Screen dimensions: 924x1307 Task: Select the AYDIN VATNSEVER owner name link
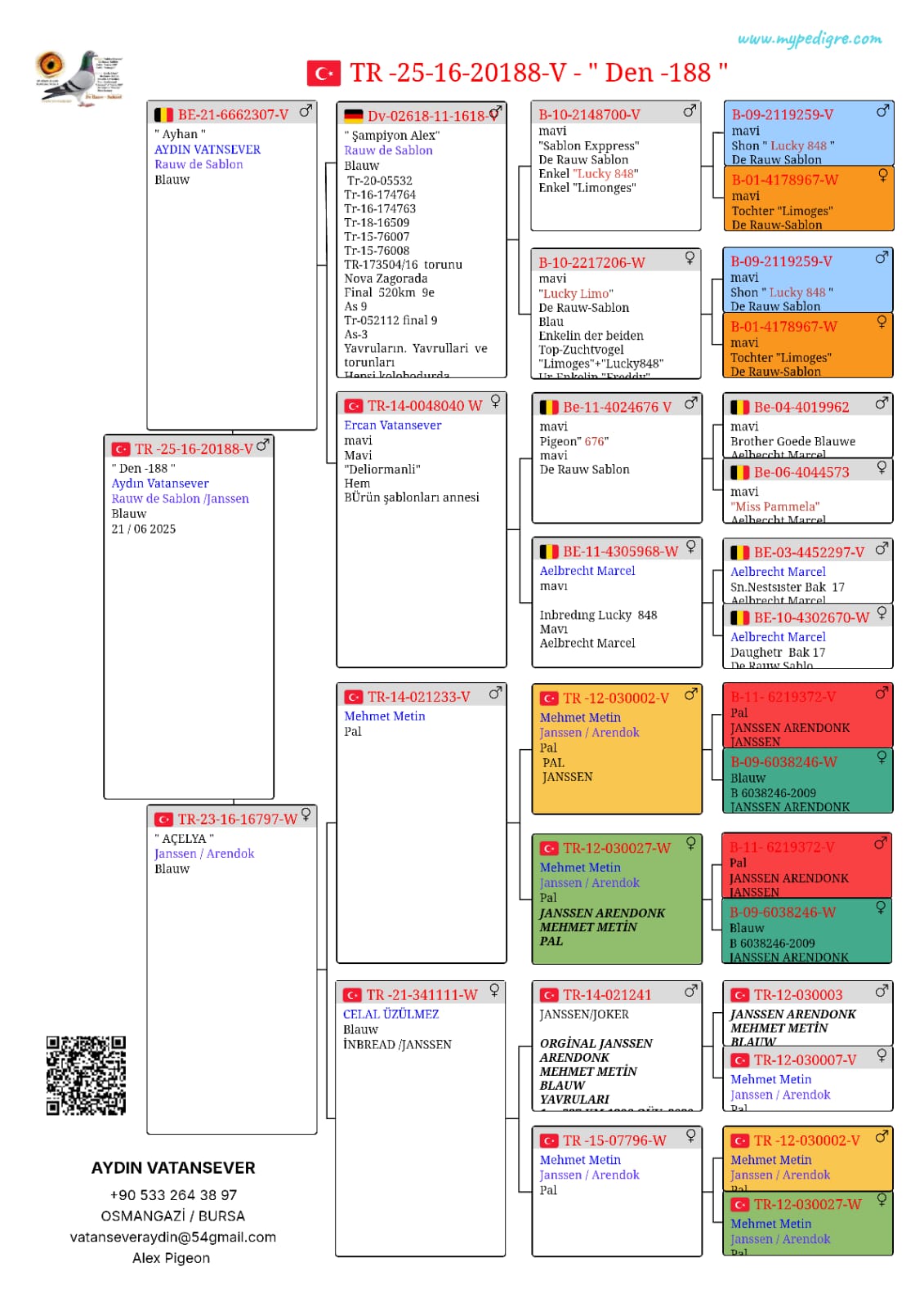(208, 149)
